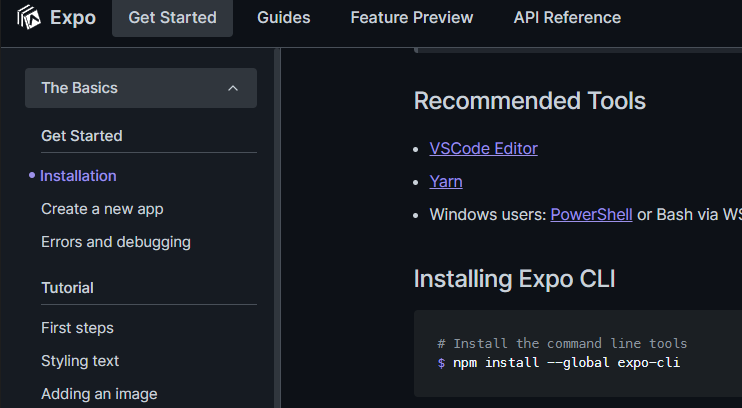Follow the Yarn link

click(446, 182)
